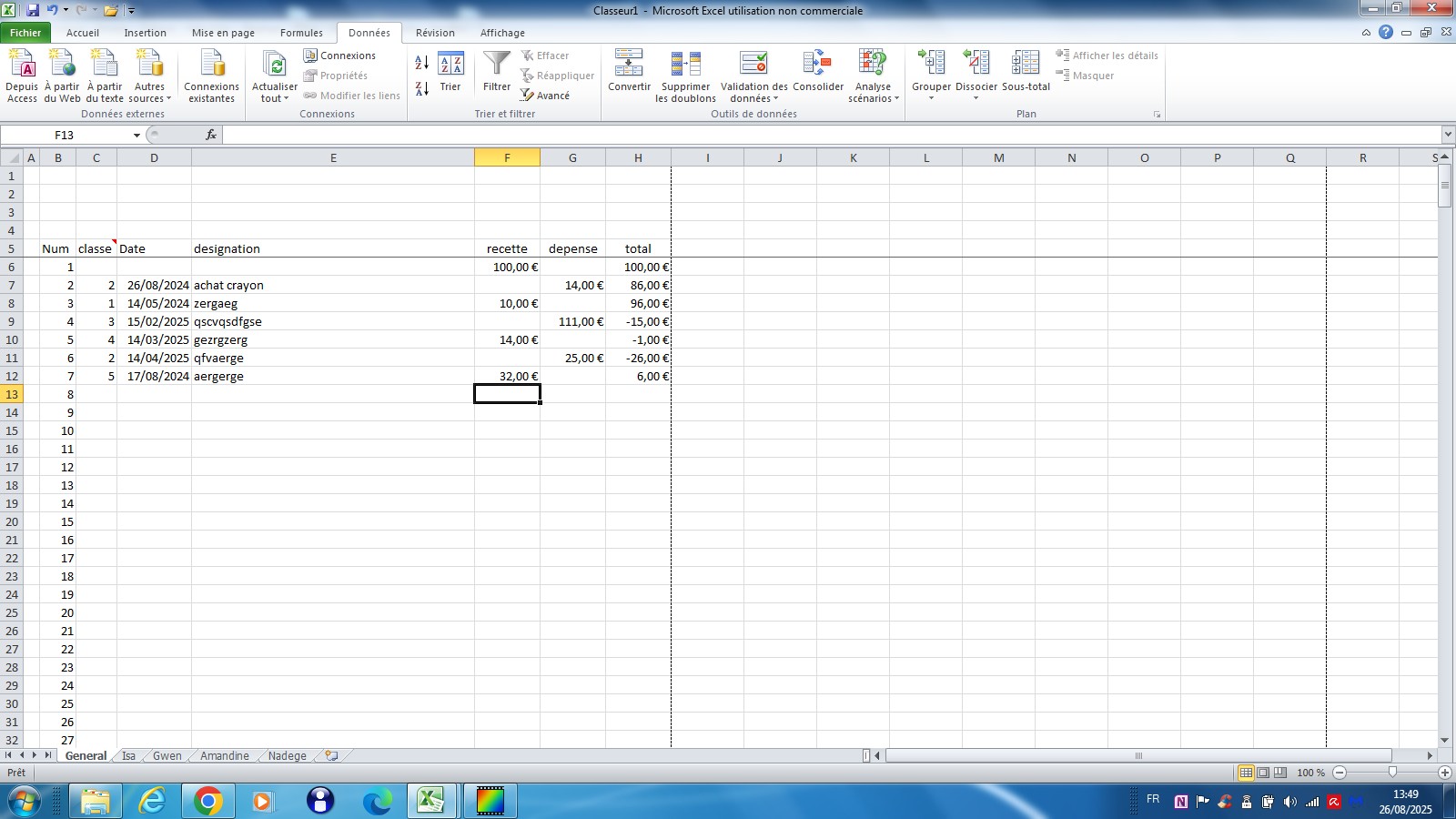
Task: Click the Avancé filter button
Action: [x=545, y=96]
